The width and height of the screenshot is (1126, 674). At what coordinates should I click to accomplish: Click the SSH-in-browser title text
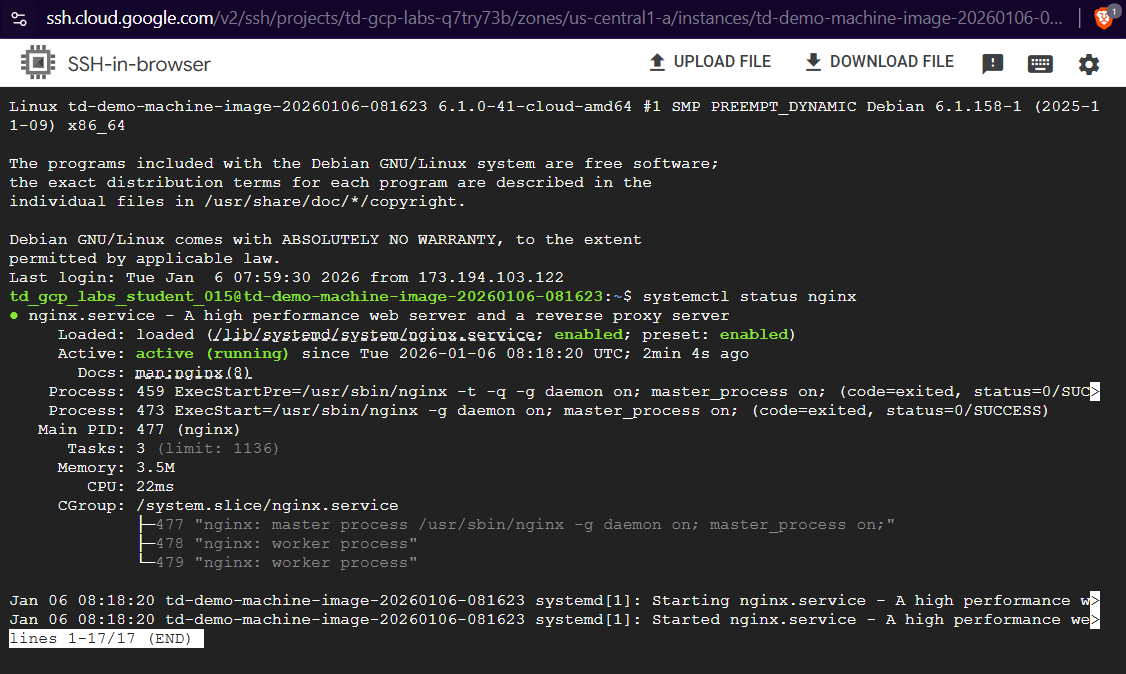[x=139, y=64]
